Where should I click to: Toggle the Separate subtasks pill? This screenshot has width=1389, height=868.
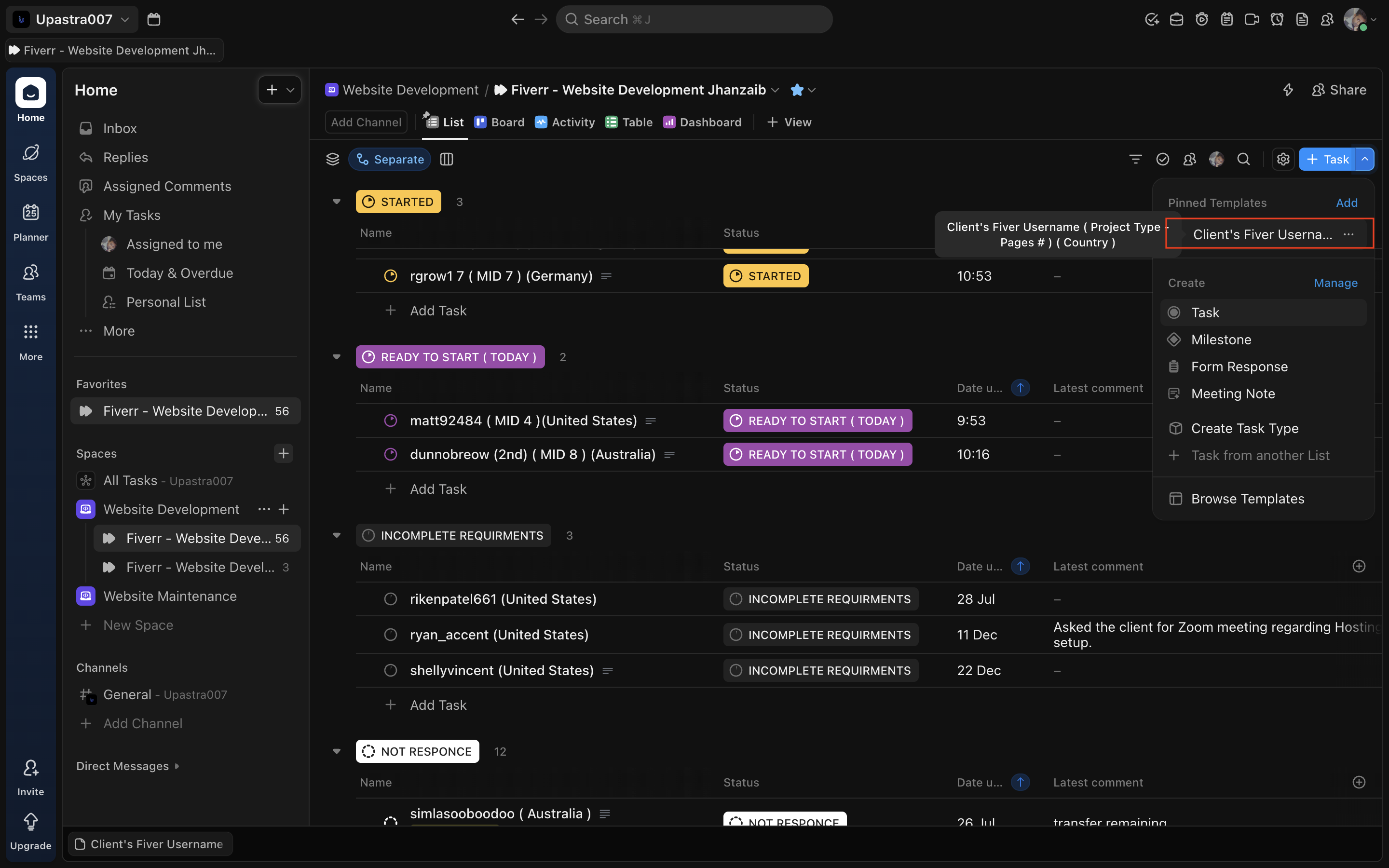(390, 159)
